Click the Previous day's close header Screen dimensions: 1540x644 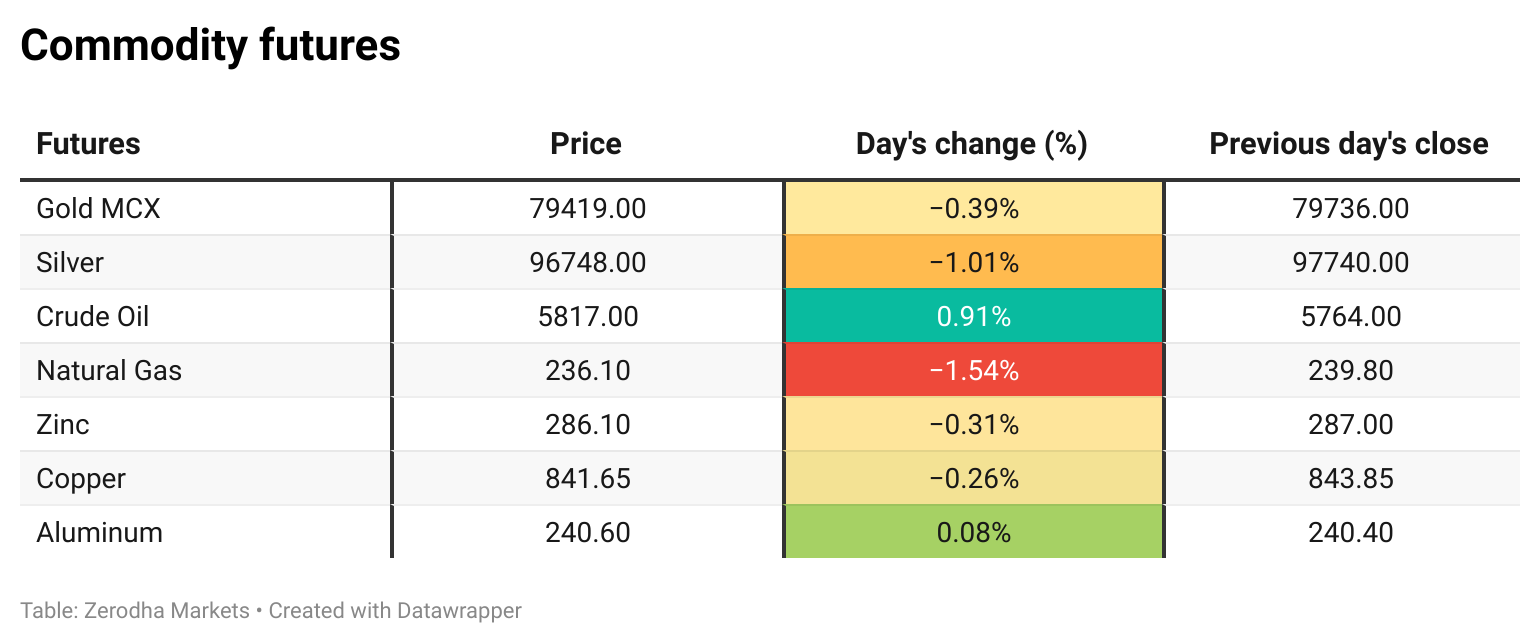tap(1349, 144)
